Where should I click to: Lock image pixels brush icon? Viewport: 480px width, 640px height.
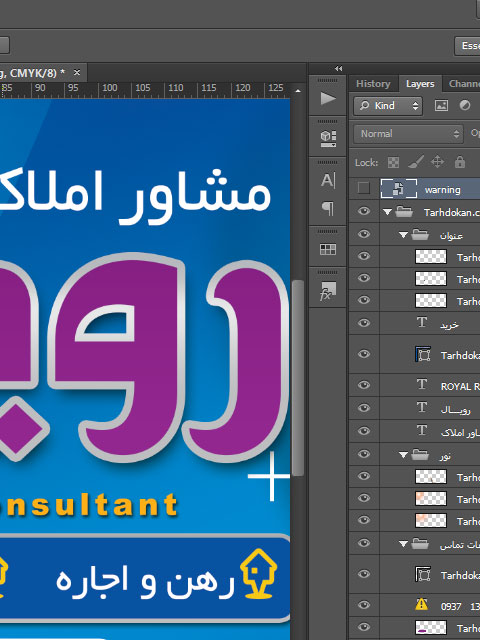pos(416,162)
